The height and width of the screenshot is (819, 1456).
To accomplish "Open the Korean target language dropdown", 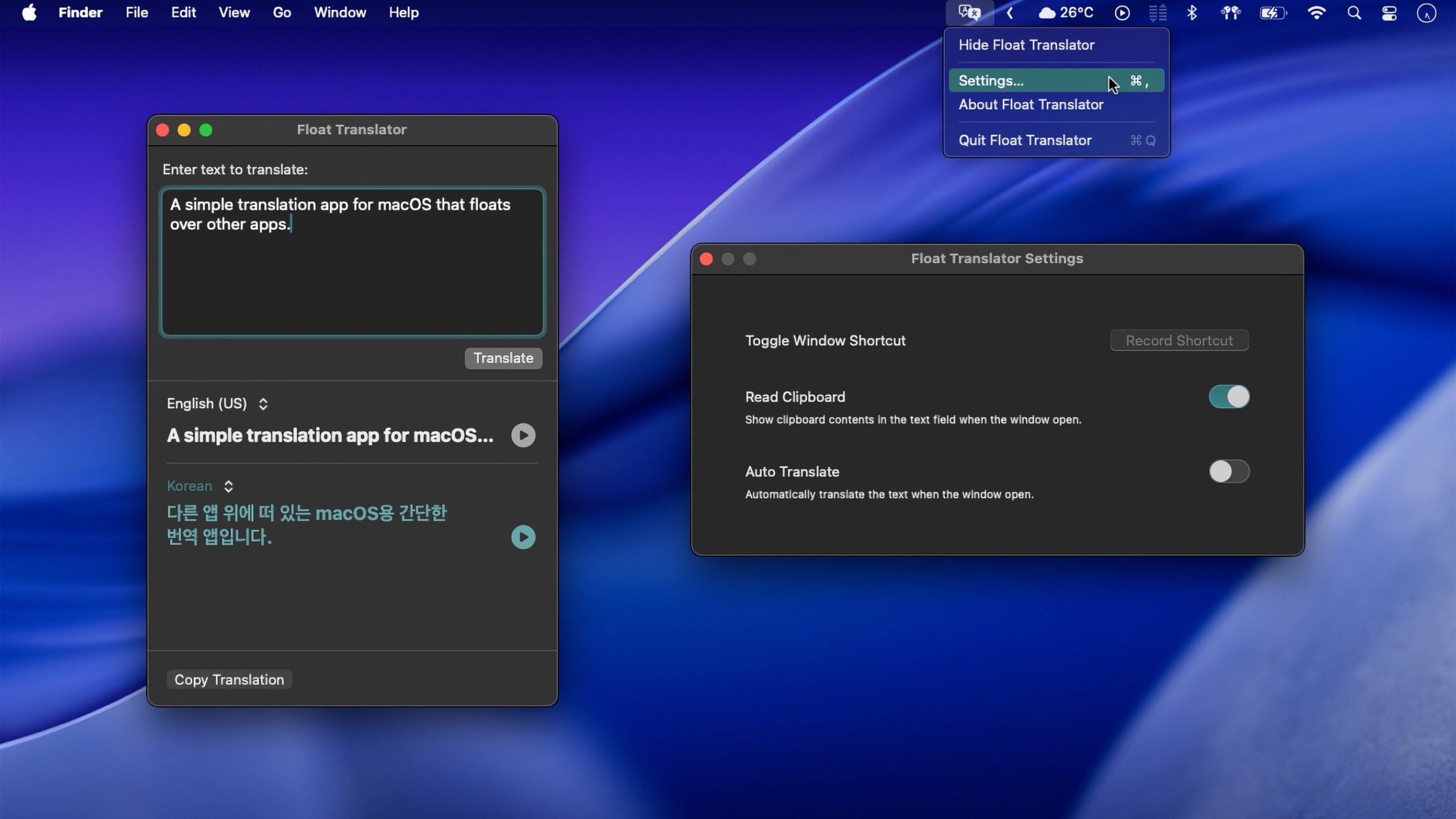I will [200, 486].
